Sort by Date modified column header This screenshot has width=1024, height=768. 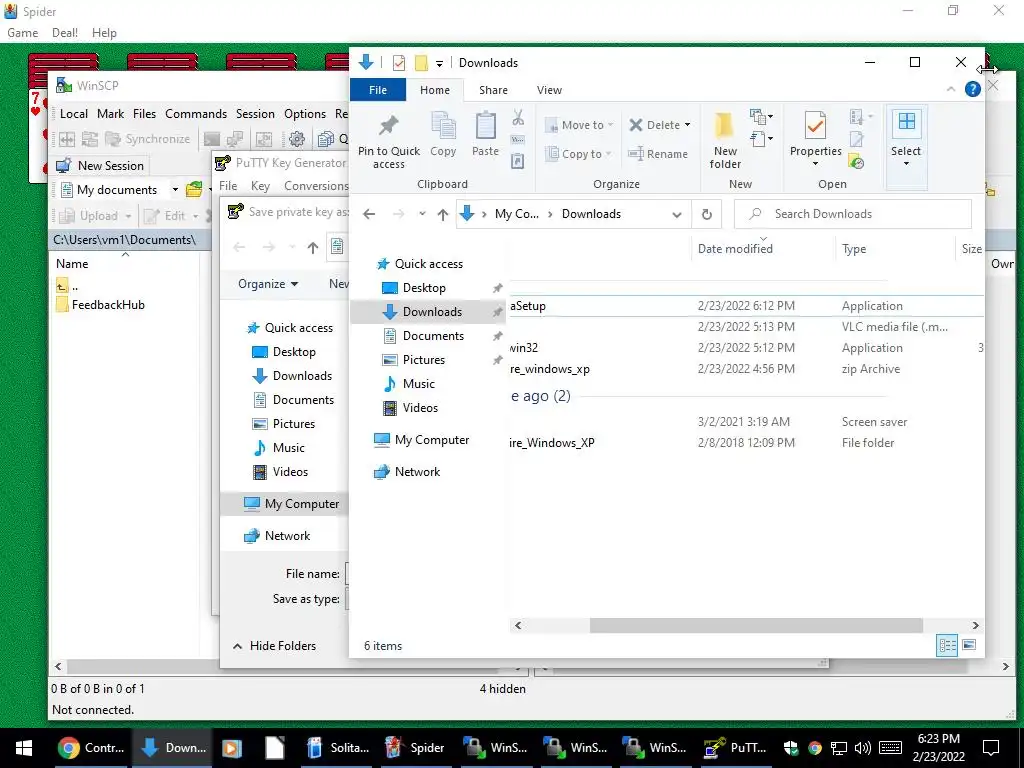coord(735,249)
